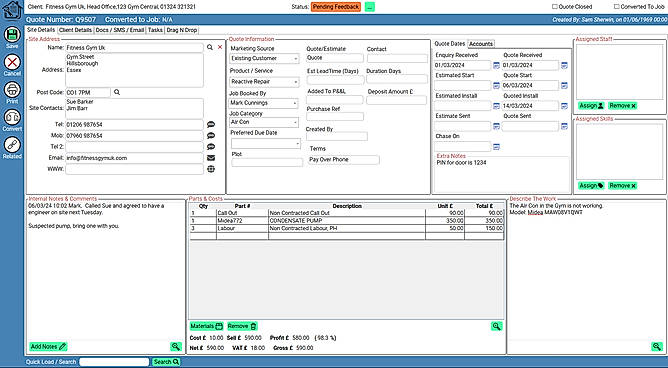This screenshot has width=668, height=368.
Task: Switch to the Client Details tab
Action: coord(75,30)
